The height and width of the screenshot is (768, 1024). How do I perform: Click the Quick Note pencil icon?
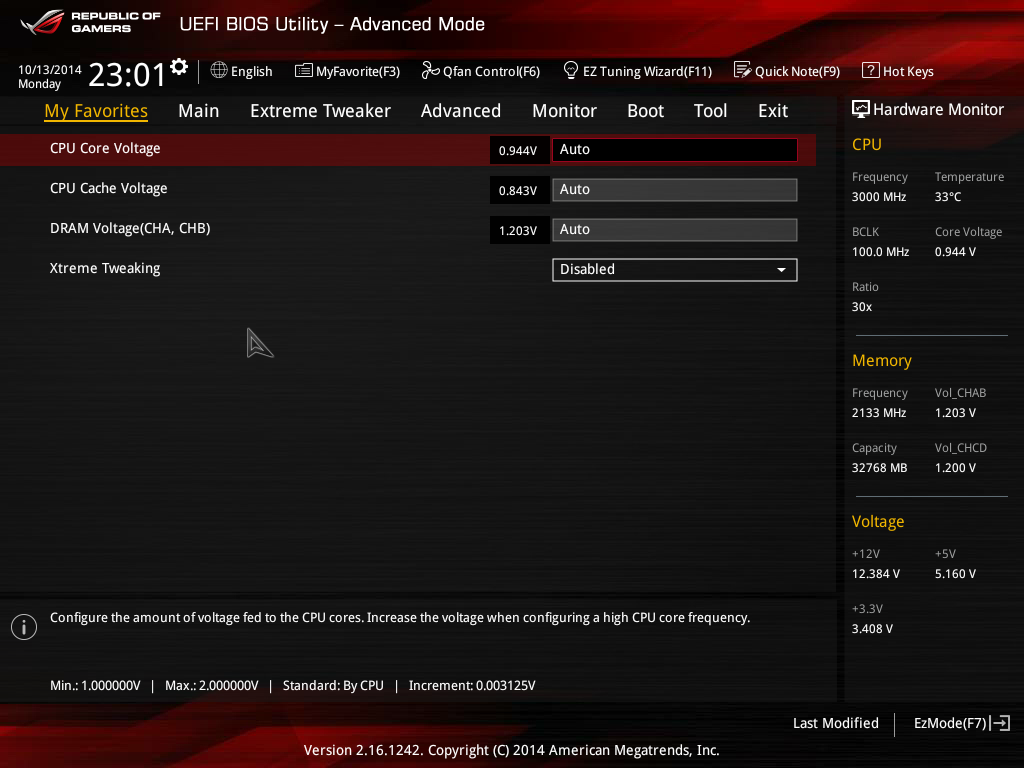[743, 70]
